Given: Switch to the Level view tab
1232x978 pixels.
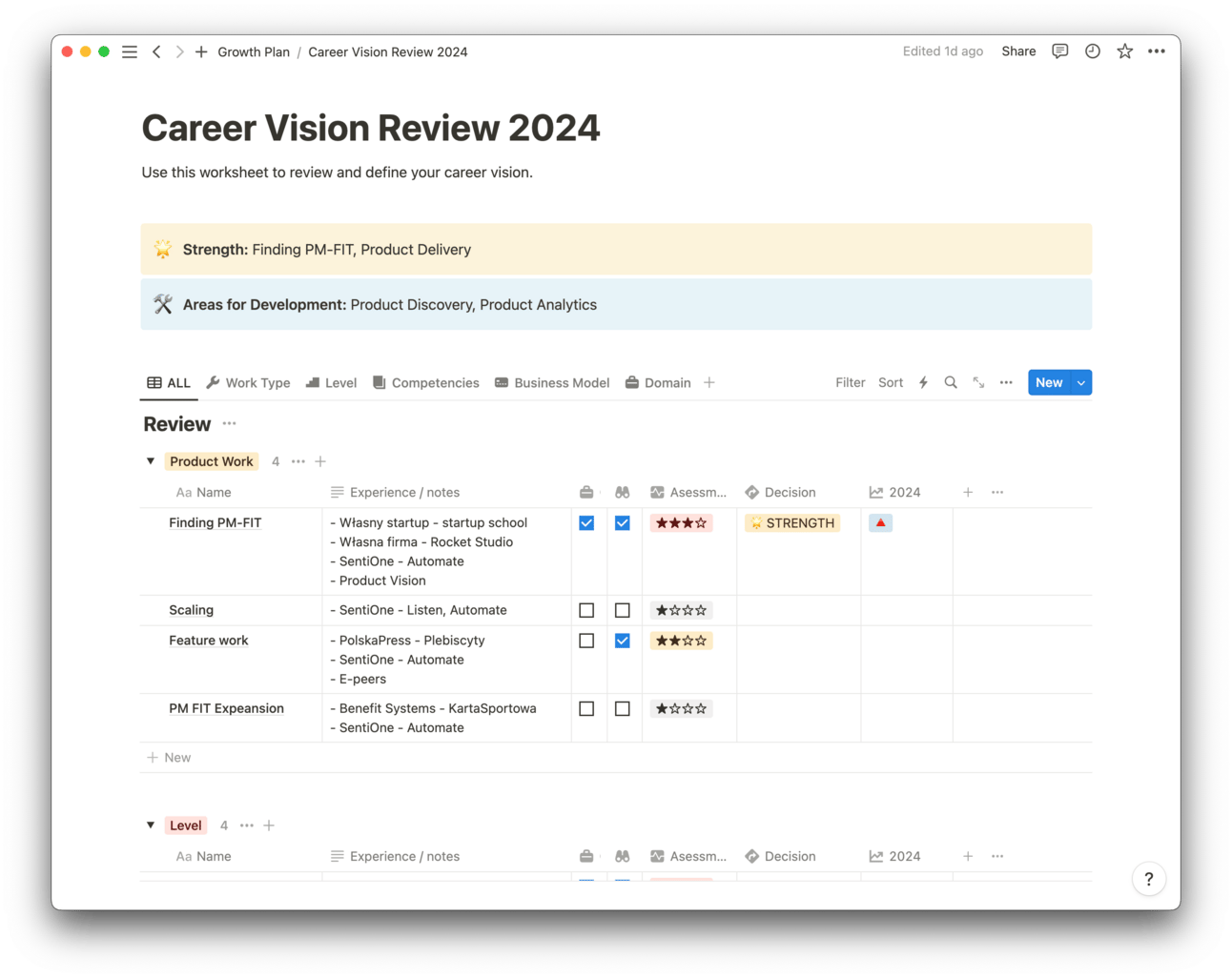Looking at the screenshot, I should click(331, 382).
